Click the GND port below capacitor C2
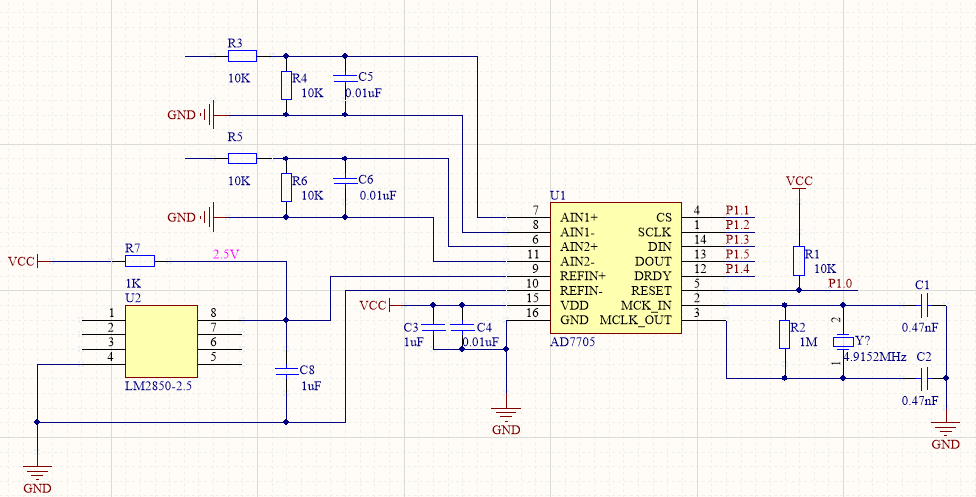976x497 pixels. tap(946, 428)
